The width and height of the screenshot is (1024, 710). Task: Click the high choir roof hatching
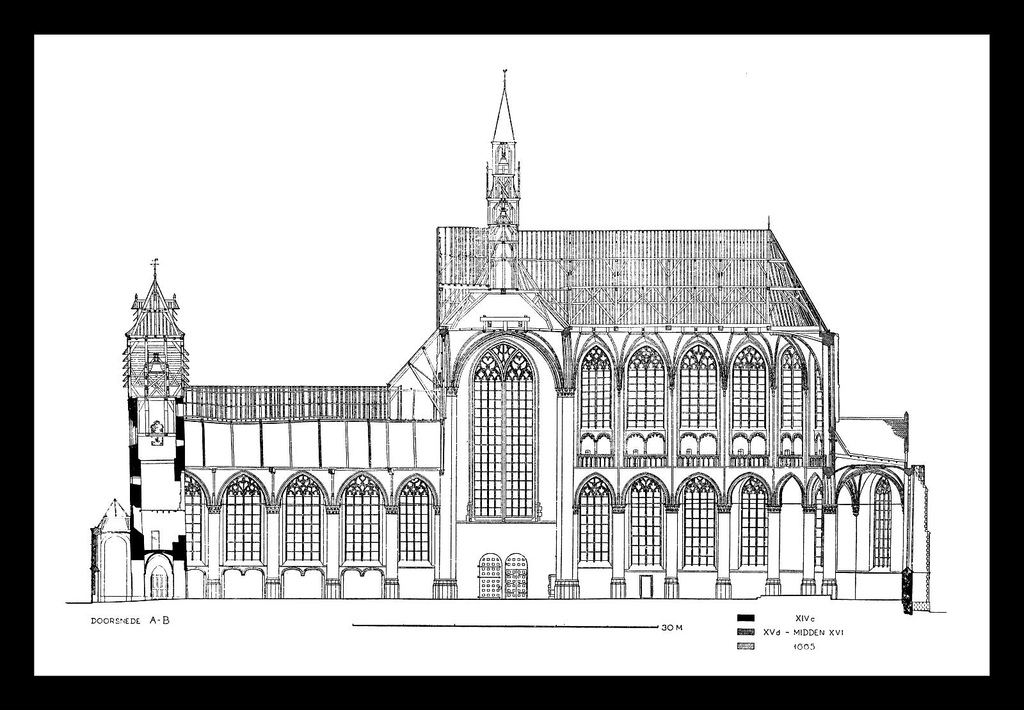[x=650, y=275]
